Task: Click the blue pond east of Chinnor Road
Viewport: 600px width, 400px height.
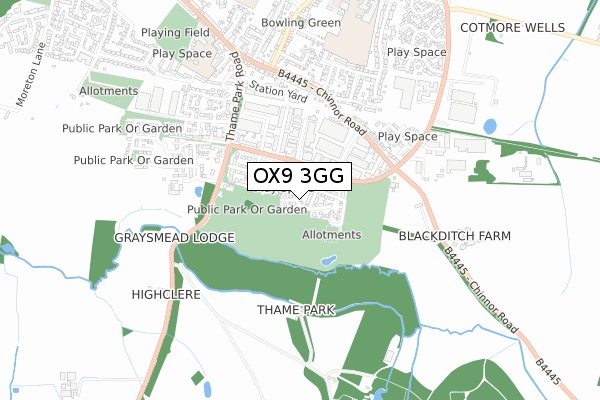Action: (490, 126)
